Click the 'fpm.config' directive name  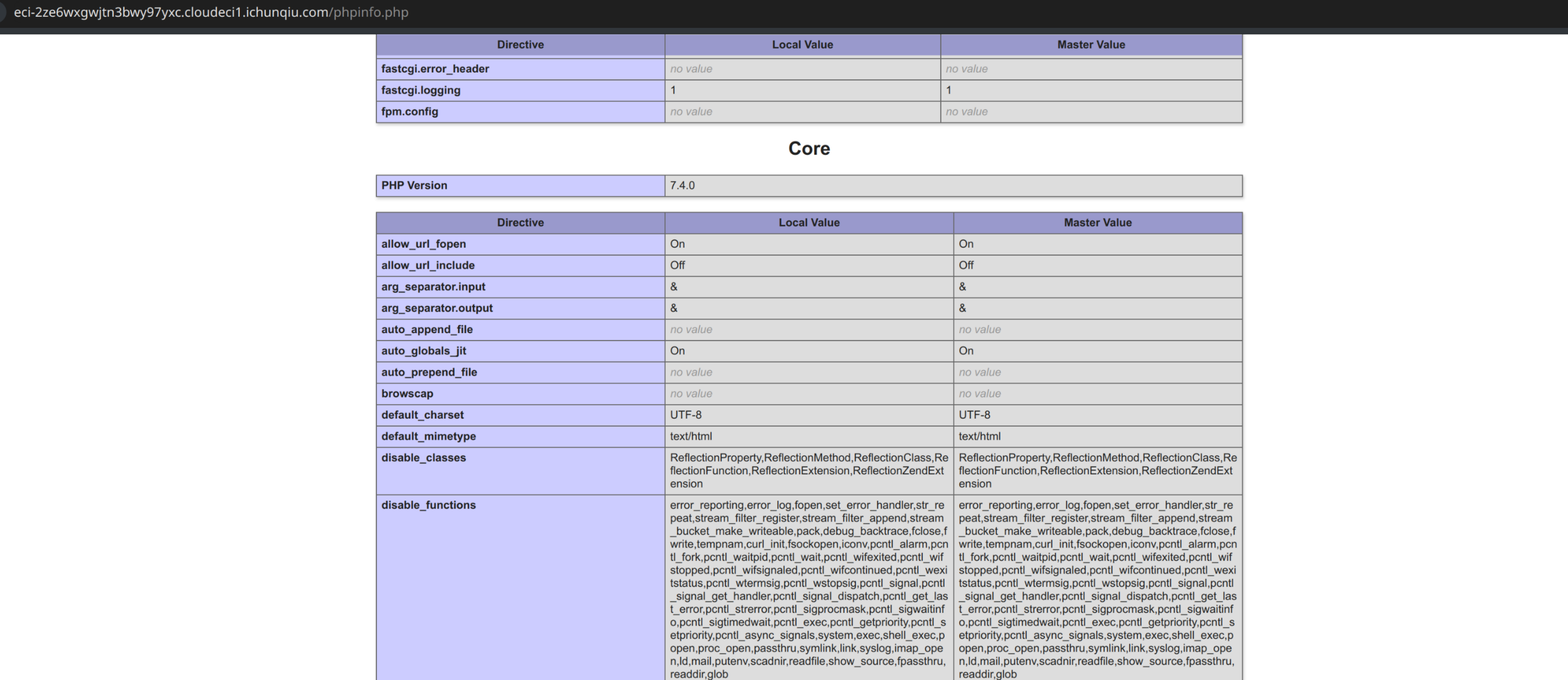pyautogui.click(x=410, y=111)
